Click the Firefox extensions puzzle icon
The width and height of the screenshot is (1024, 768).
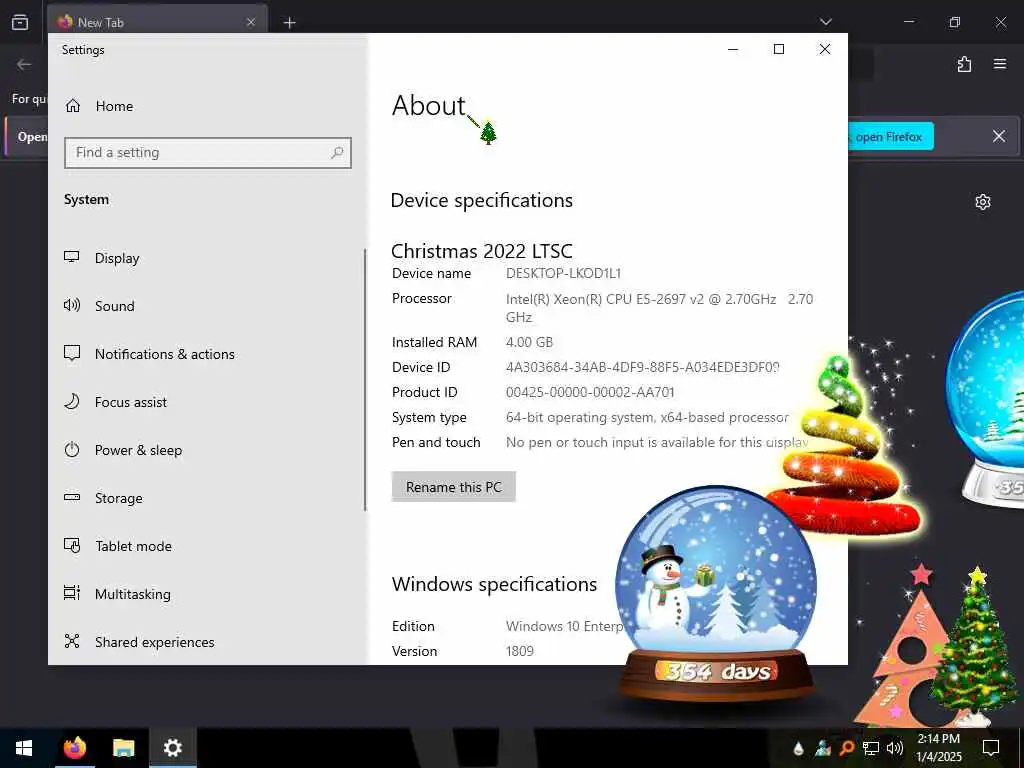[964, 64]
